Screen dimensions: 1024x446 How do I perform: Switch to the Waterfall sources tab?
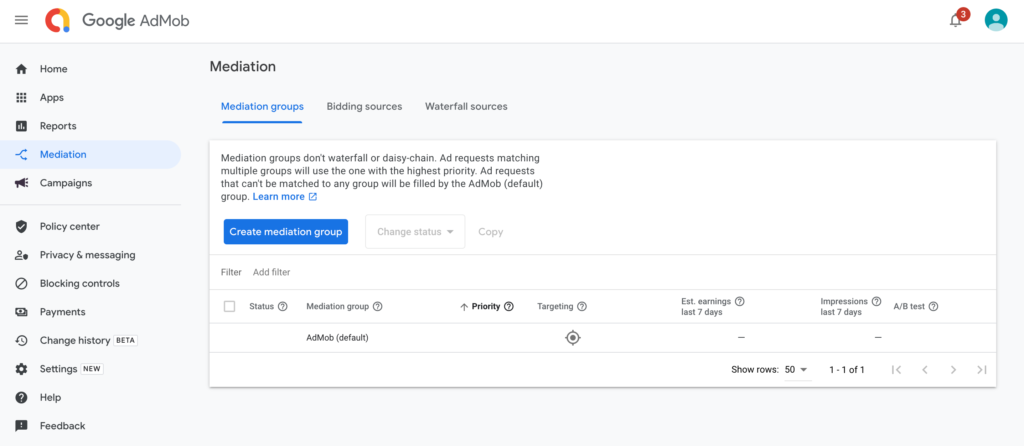(x=466, y=106)
